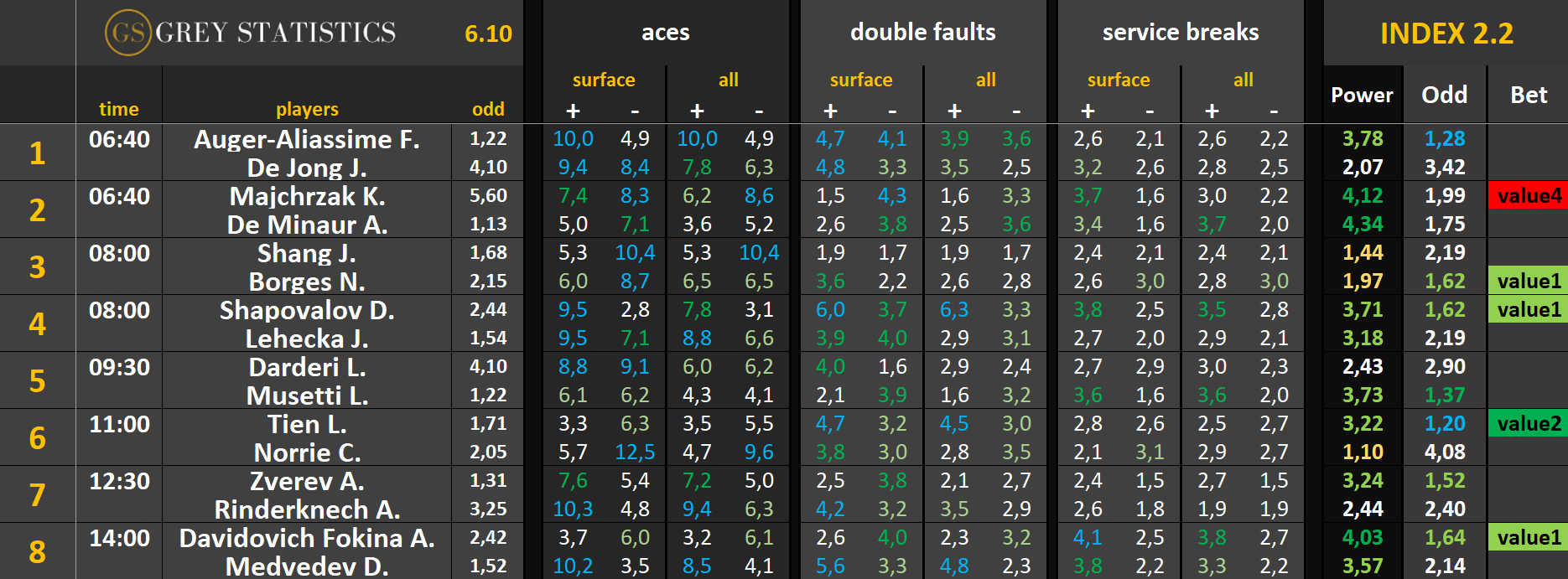Click value1 bet cell for Davidovich Fokina

click(x=1529, y=538)
